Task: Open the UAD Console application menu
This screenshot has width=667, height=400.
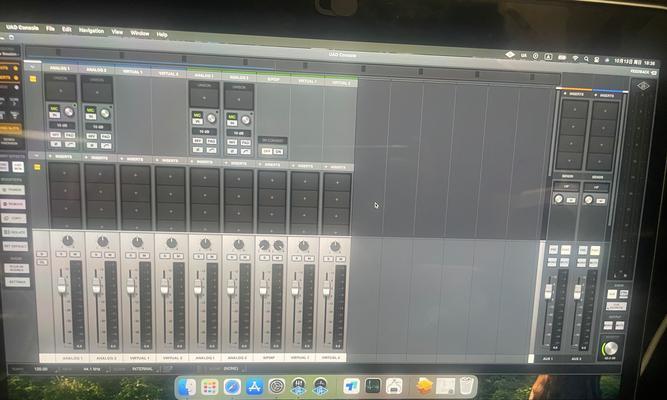Action: pyautogui.click(x=22, y=27)
